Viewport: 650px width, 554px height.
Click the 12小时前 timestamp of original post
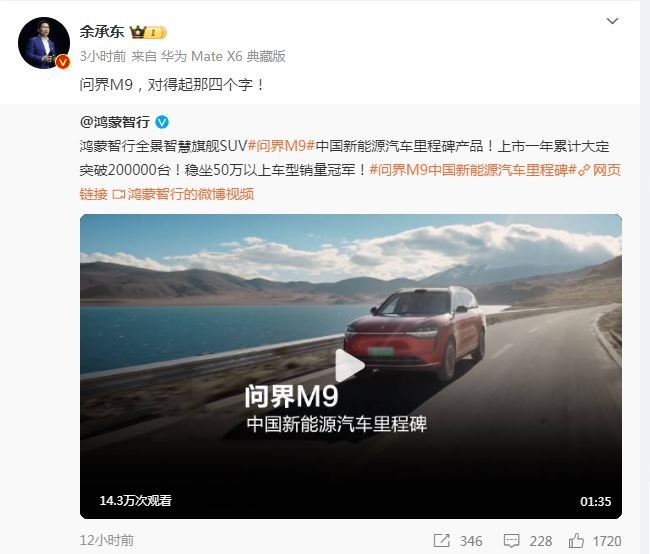click(x=107, y=540)
